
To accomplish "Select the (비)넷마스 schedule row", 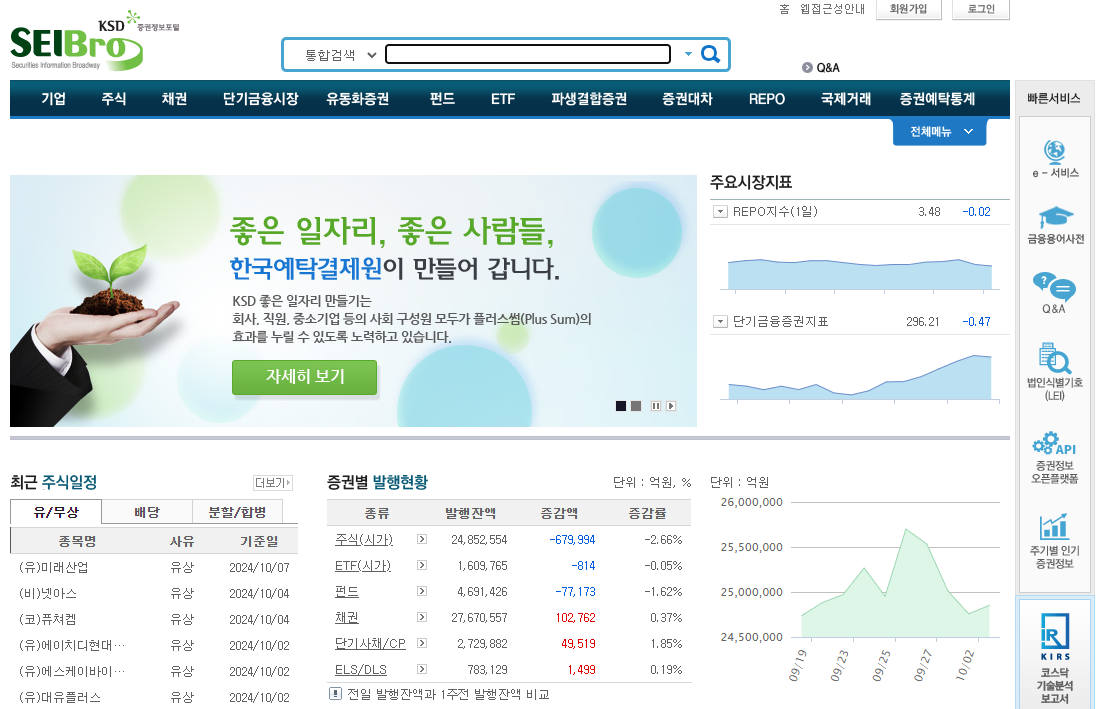I will coord(154,594).
